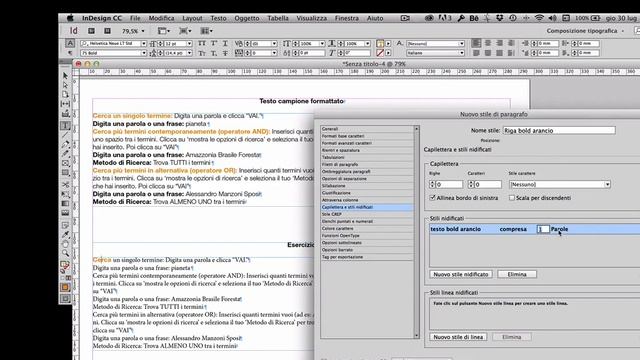
Task: Select Colore carattere category
Action: point(367,228)
